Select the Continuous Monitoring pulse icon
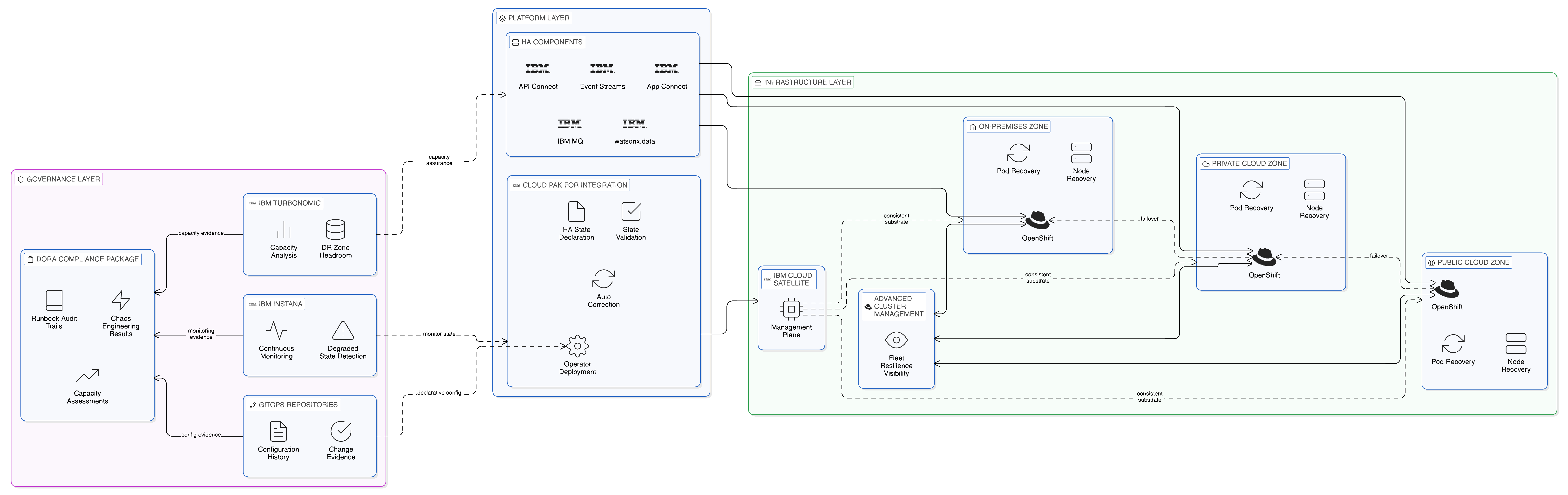Image resolution: width=1568 pixels, height=495 pixels. tap(276, 330)
